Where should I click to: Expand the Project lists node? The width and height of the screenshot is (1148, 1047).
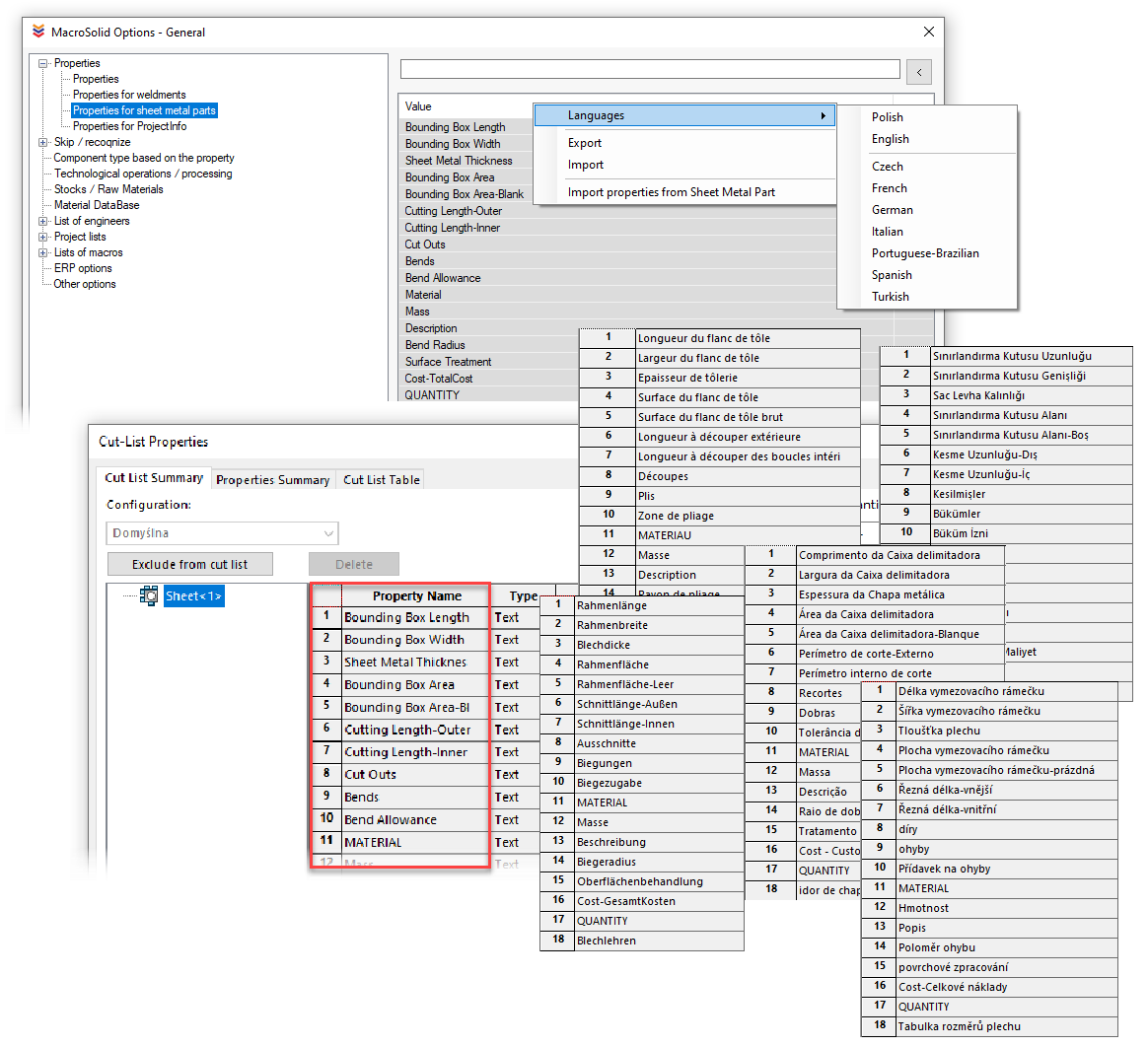(x=43, y=237)
